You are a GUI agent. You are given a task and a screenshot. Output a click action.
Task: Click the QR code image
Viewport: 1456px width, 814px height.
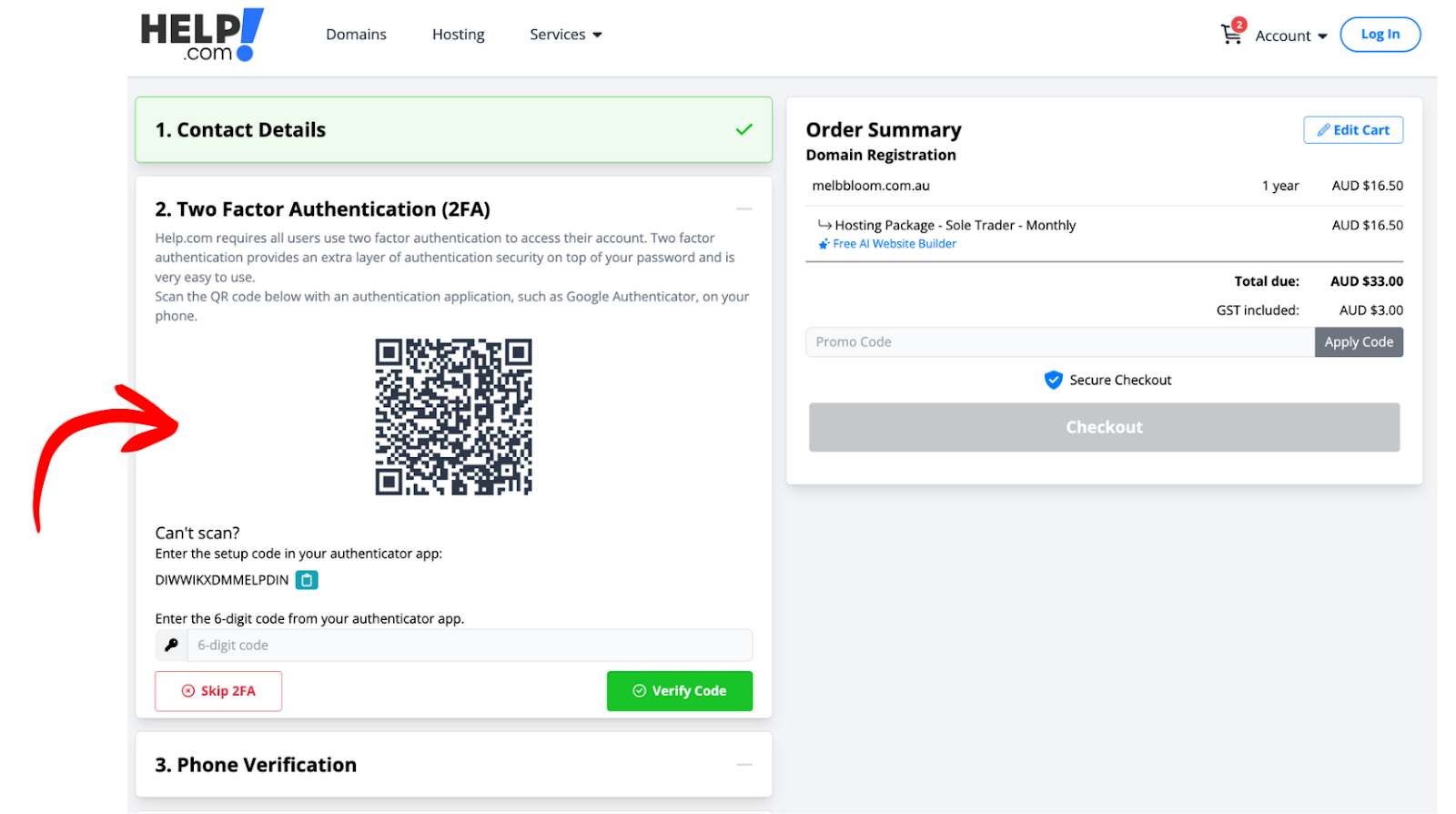pos(453,417)
